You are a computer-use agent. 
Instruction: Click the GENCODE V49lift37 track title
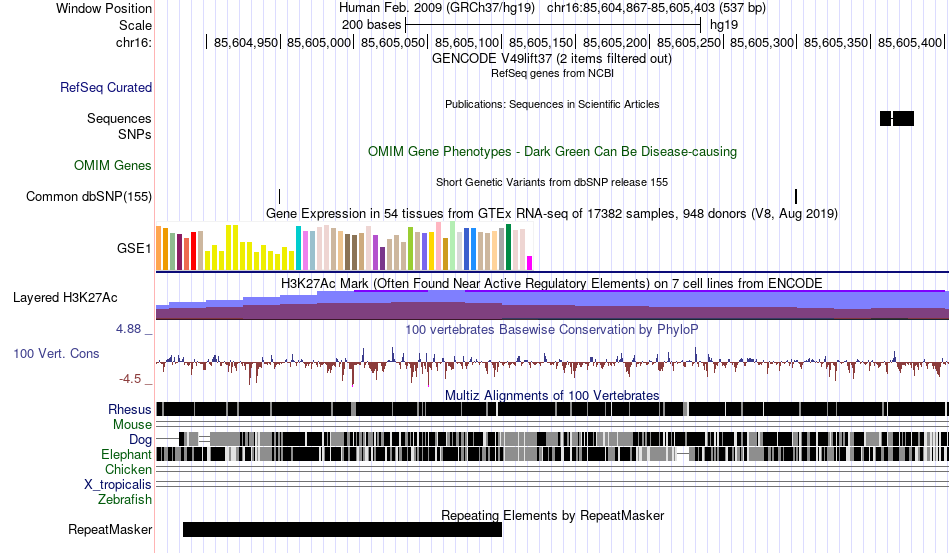coord(552,59)
